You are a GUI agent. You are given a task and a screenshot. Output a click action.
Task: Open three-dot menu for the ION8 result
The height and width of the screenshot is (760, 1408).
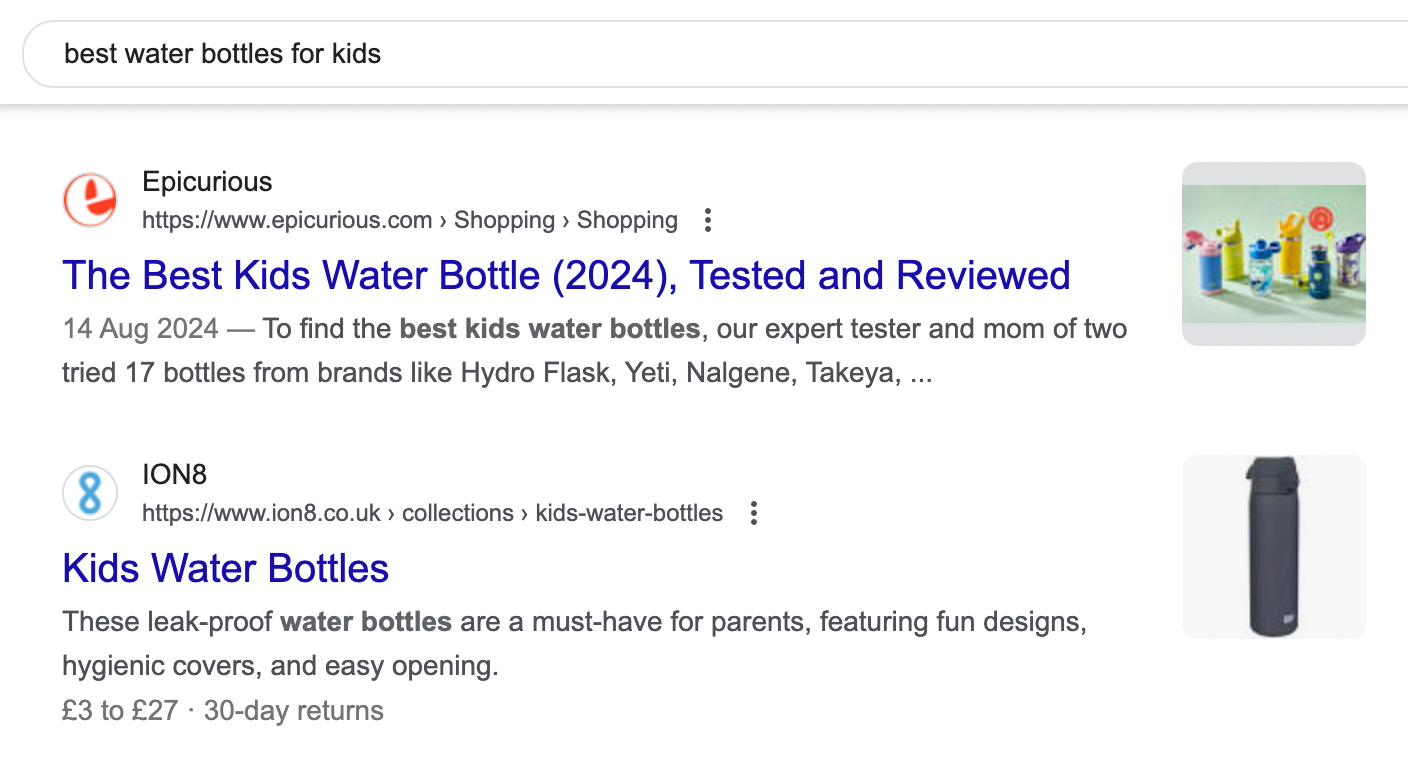(x=754, y=513)
